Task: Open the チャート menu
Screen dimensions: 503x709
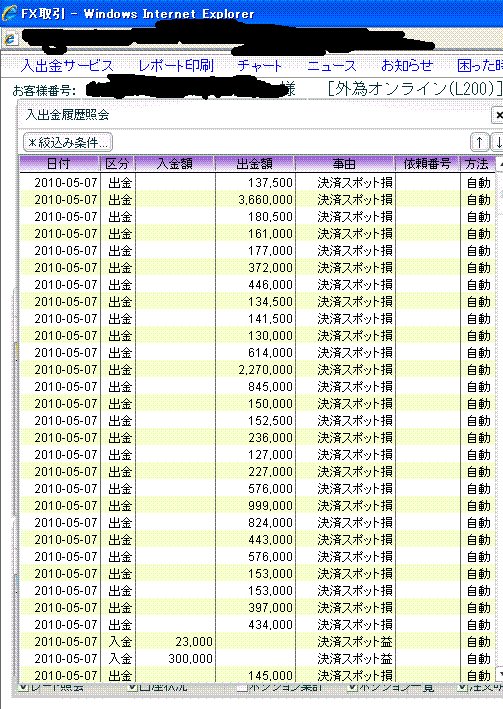Action: pos(260,66)
